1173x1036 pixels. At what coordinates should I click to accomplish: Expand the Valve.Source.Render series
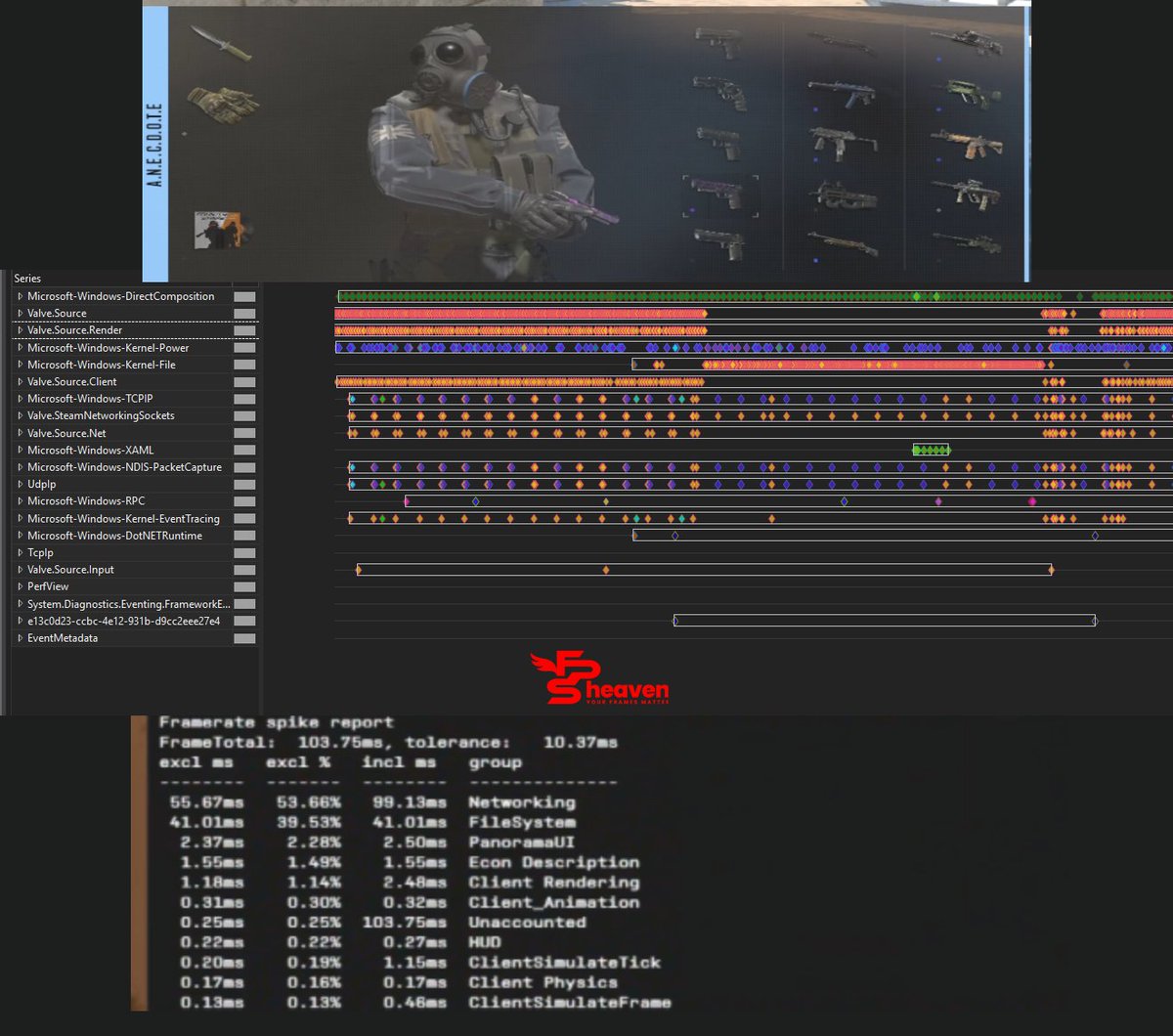pyautogui.click(x=20, y=330)
